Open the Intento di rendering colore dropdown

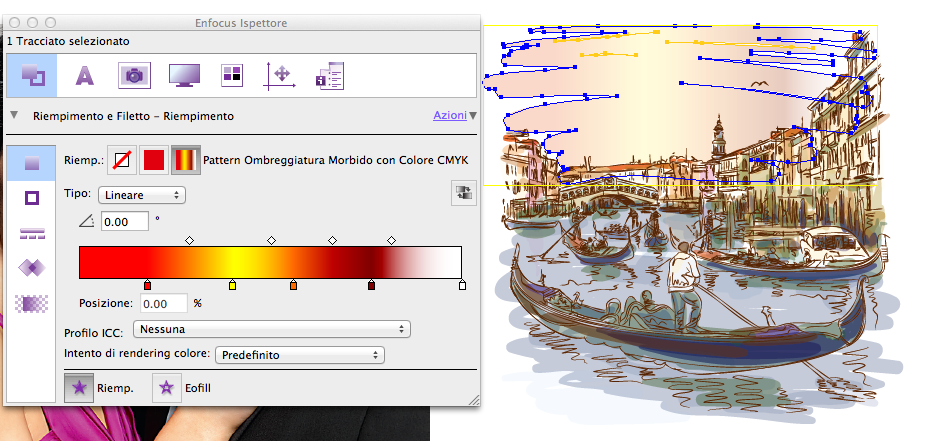click(300, 354)
